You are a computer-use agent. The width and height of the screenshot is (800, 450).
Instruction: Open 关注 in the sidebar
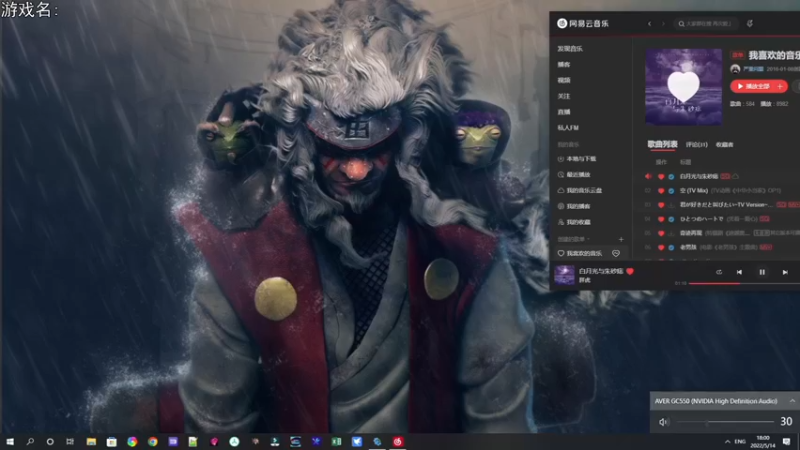coord(564,96)
